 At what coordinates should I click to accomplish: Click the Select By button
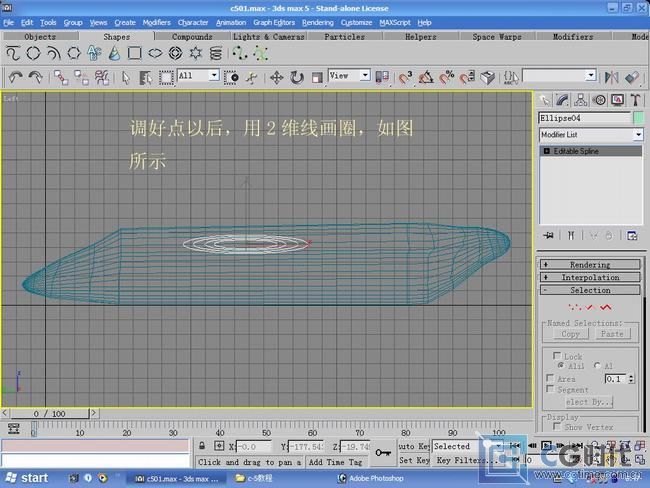(x=589, y=402)
